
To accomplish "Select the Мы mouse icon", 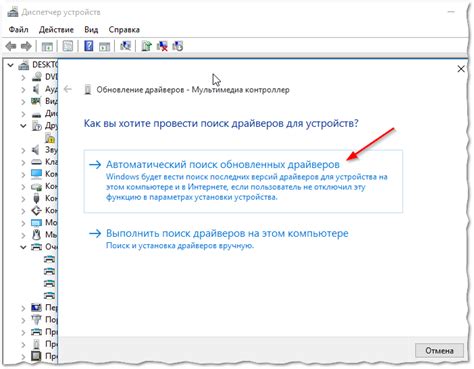I will tap(36, 235).
